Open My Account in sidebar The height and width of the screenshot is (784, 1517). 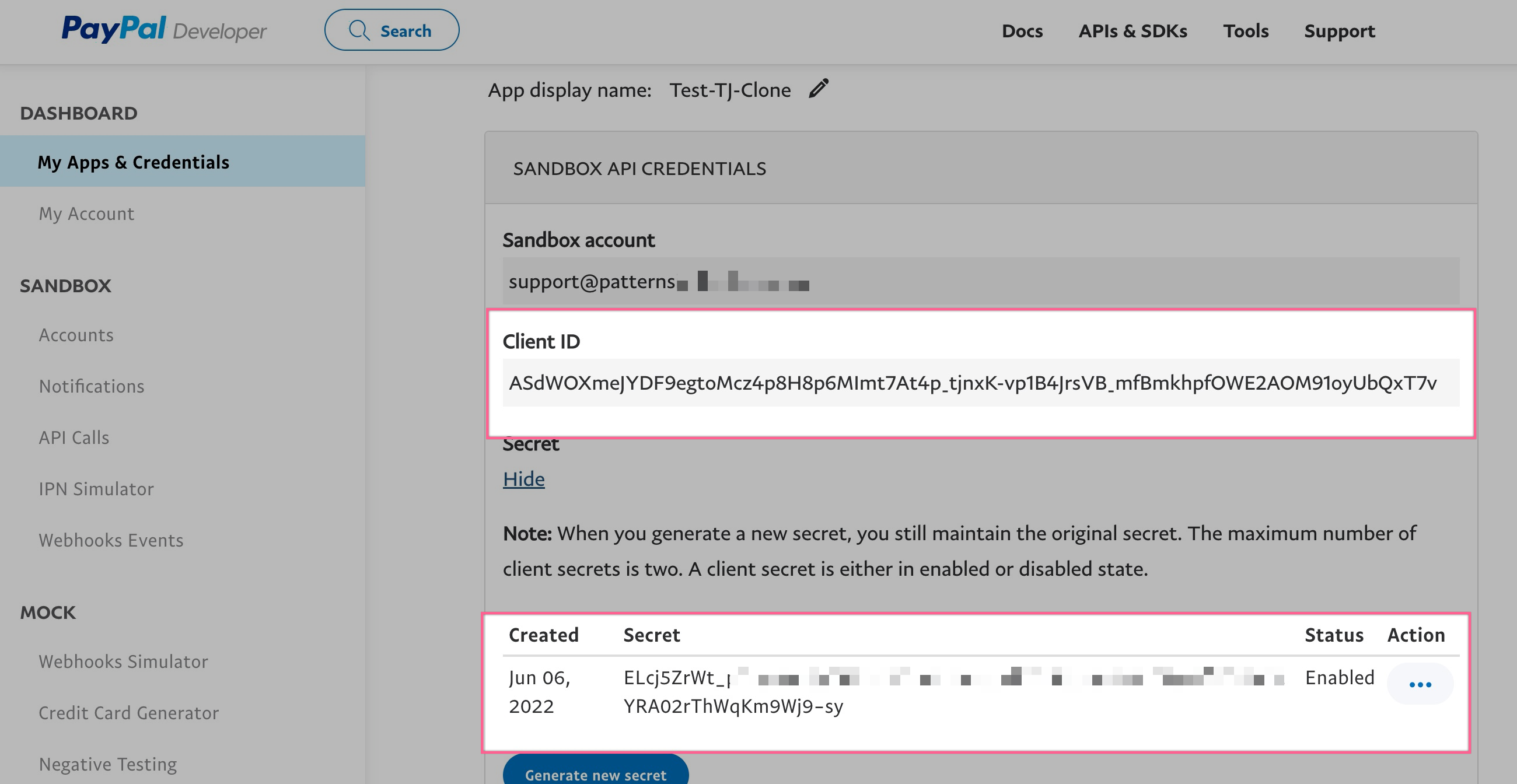pyautogui.click(x=86, y=213)
